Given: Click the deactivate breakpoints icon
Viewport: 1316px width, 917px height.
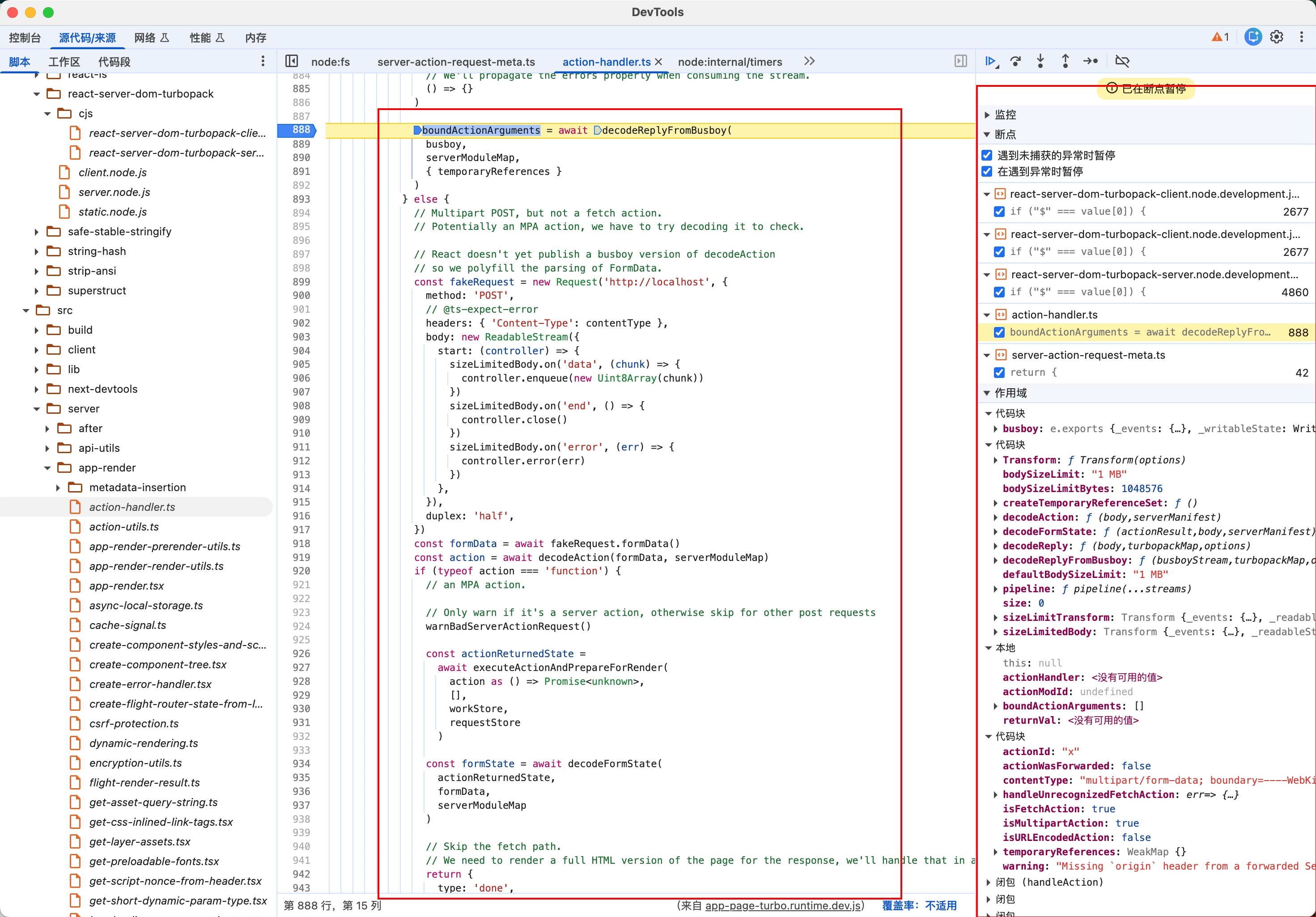Looking at the screenshot, I should click(x=1122, y=61).
